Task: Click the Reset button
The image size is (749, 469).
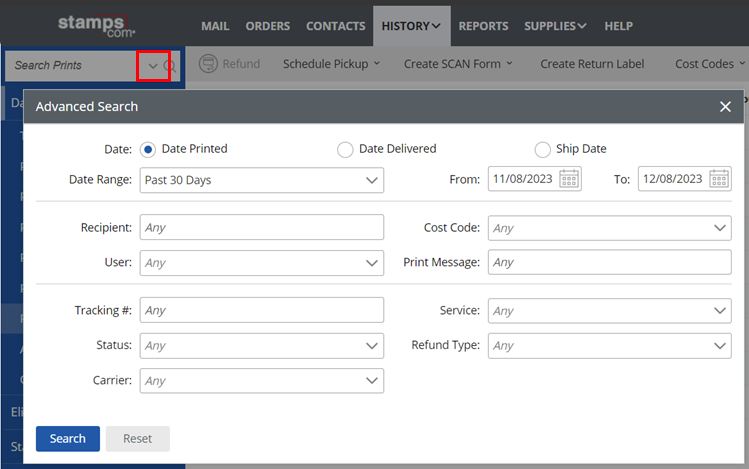Action: tap(137, 439)
